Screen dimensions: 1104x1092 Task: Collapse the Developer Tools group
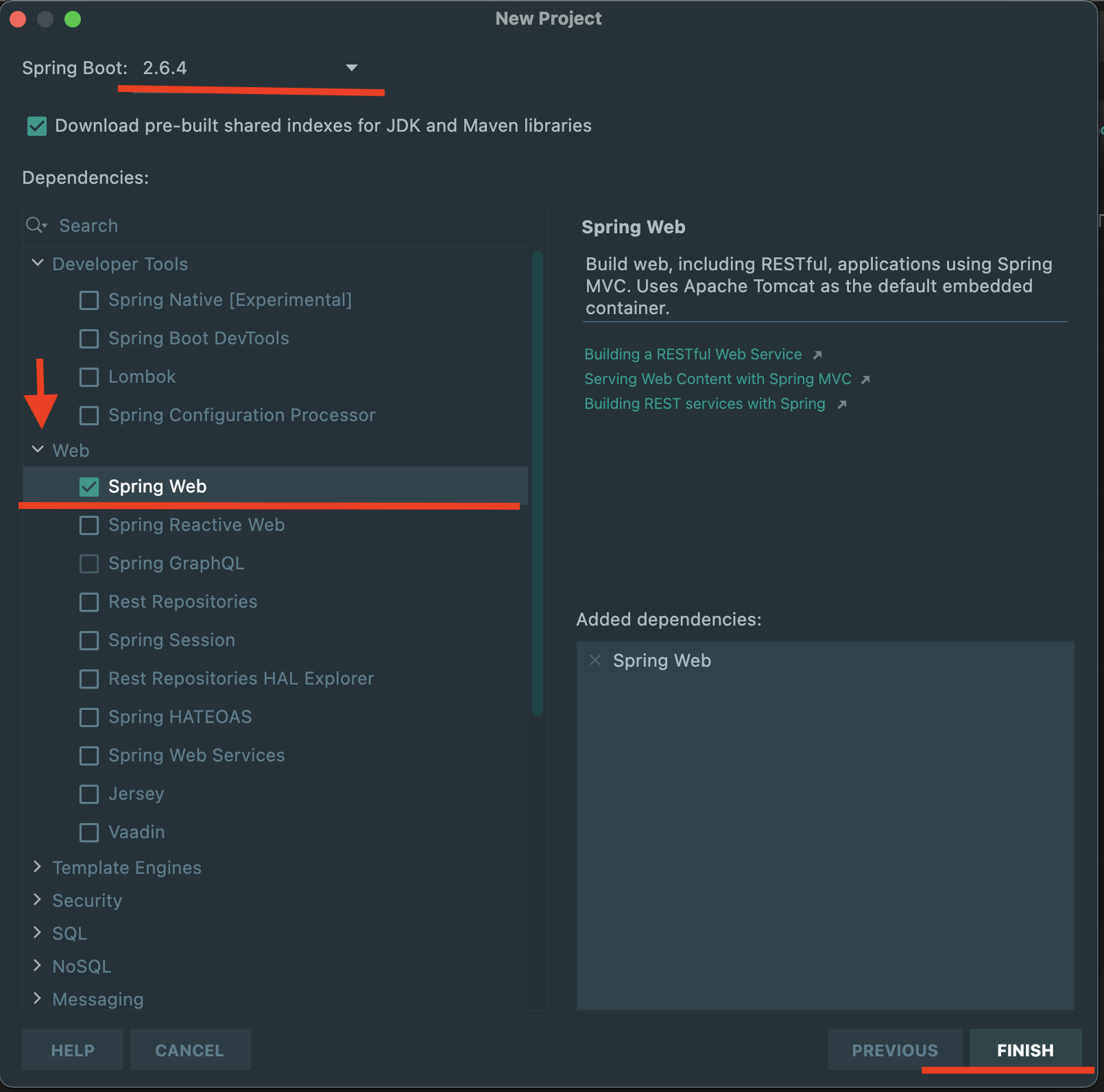coord(38,263)
